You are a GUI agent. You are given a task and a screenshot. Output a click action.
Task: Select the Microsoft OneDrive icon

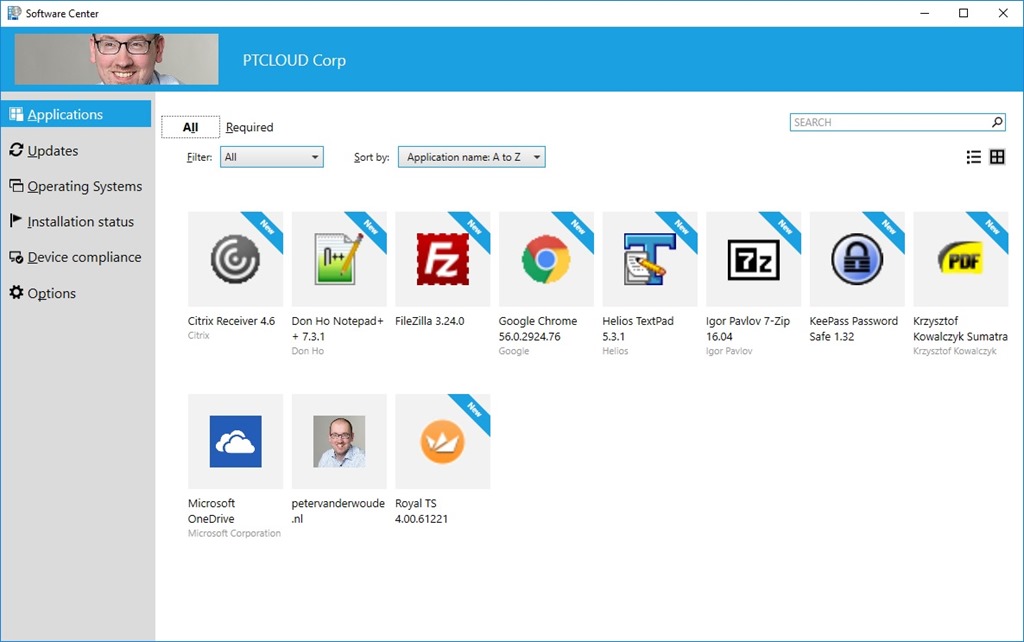pyautogui.click(x=235, y=441)
